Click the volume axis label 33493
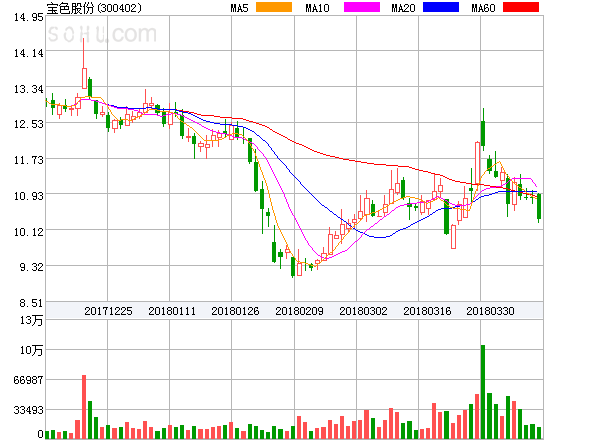Screen dimensions: 600x440 pos(28,410)
